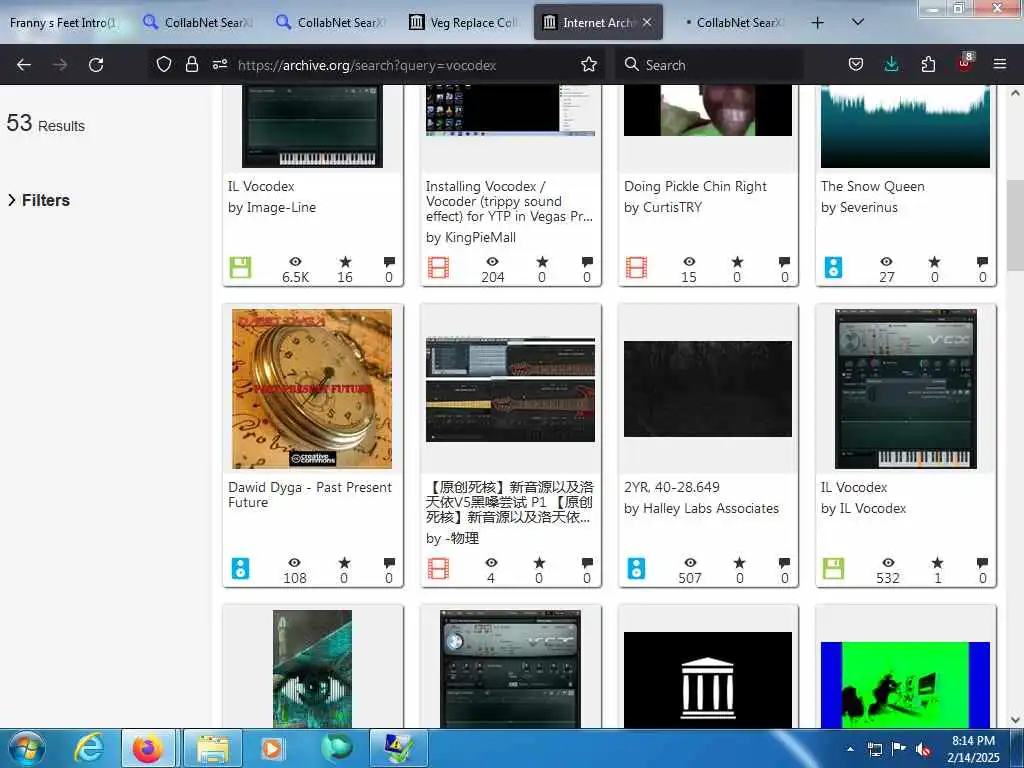Click the software floppy icon on IL Vocodex by Image-Line

click(240, 268)
